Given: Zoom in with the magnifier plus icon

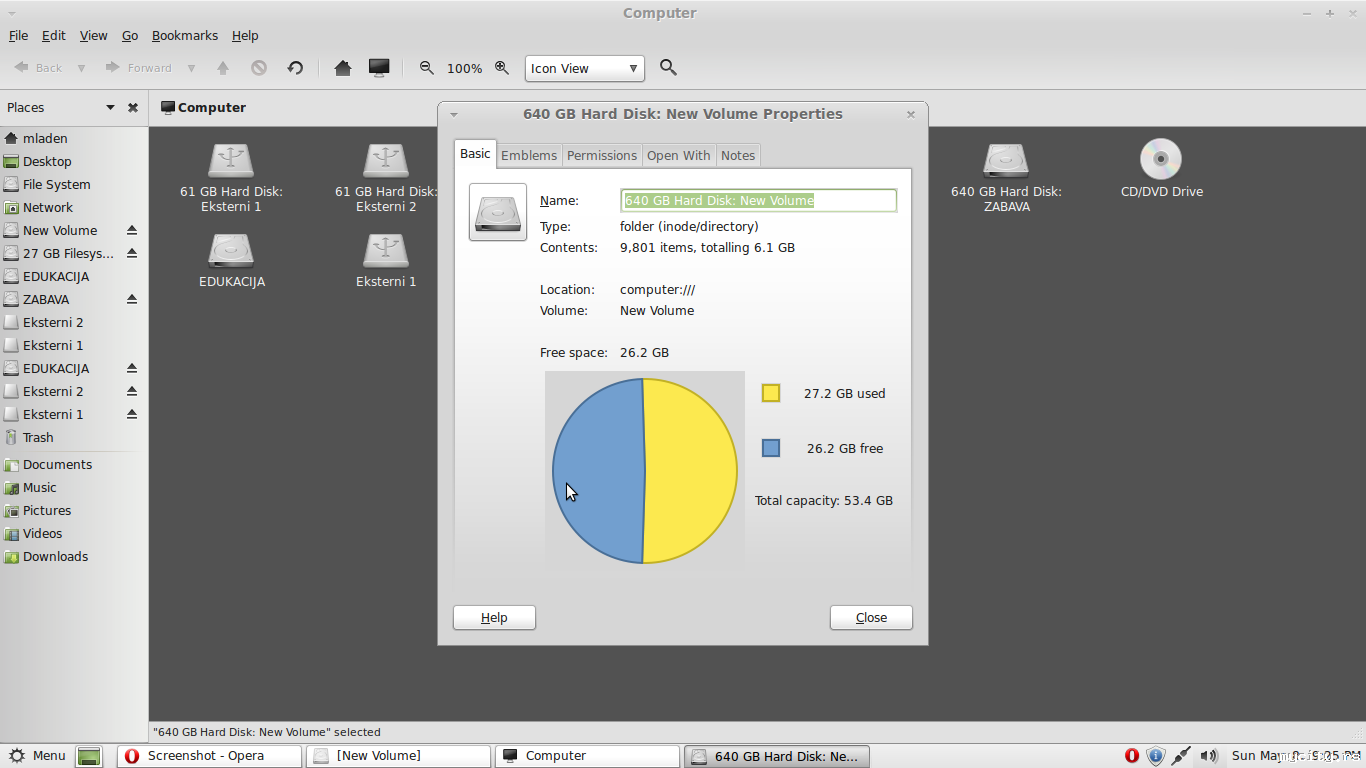Looking at the screenshot, I should click(x=502, y=68).
